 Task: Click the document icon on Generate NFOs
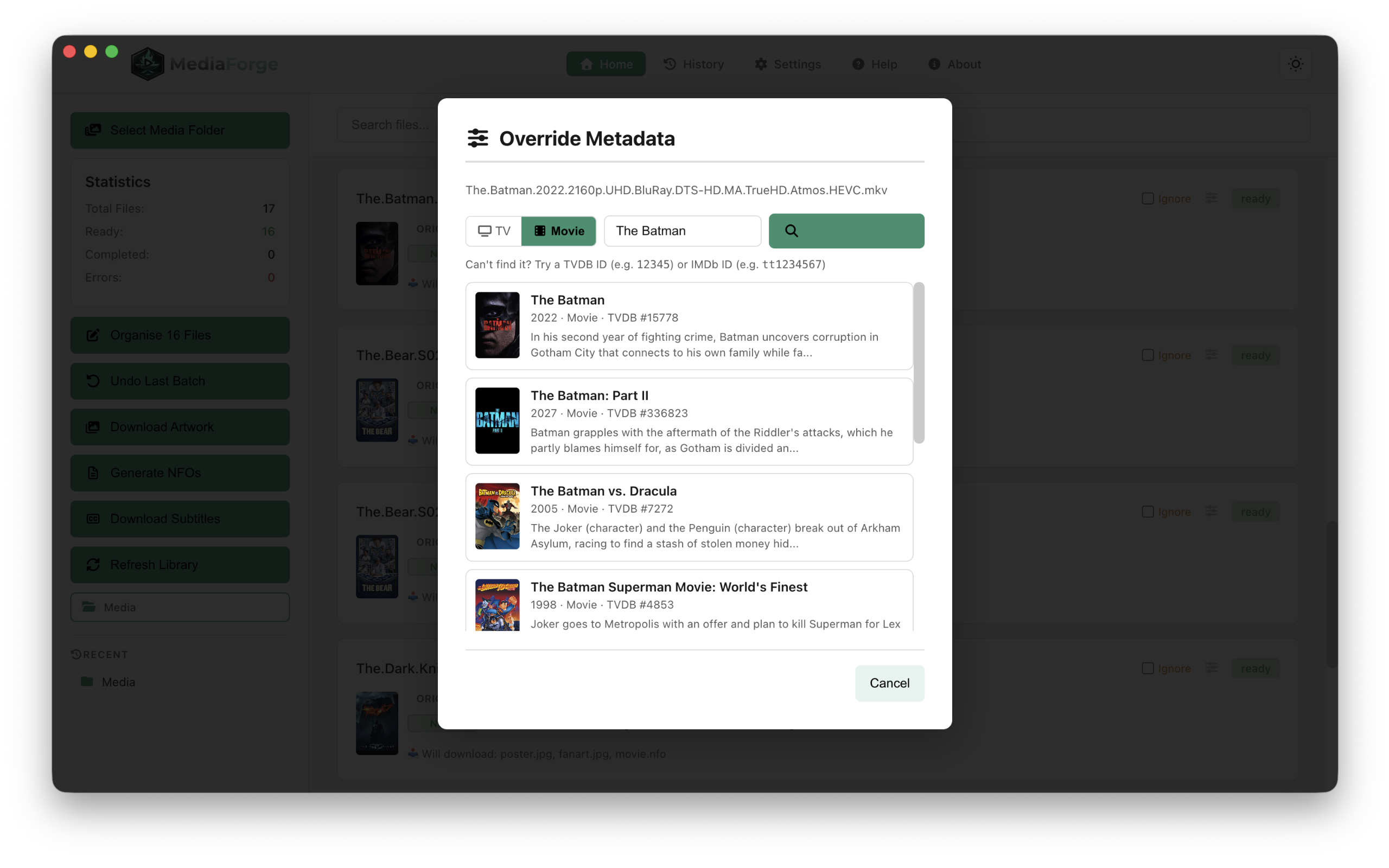93,473
